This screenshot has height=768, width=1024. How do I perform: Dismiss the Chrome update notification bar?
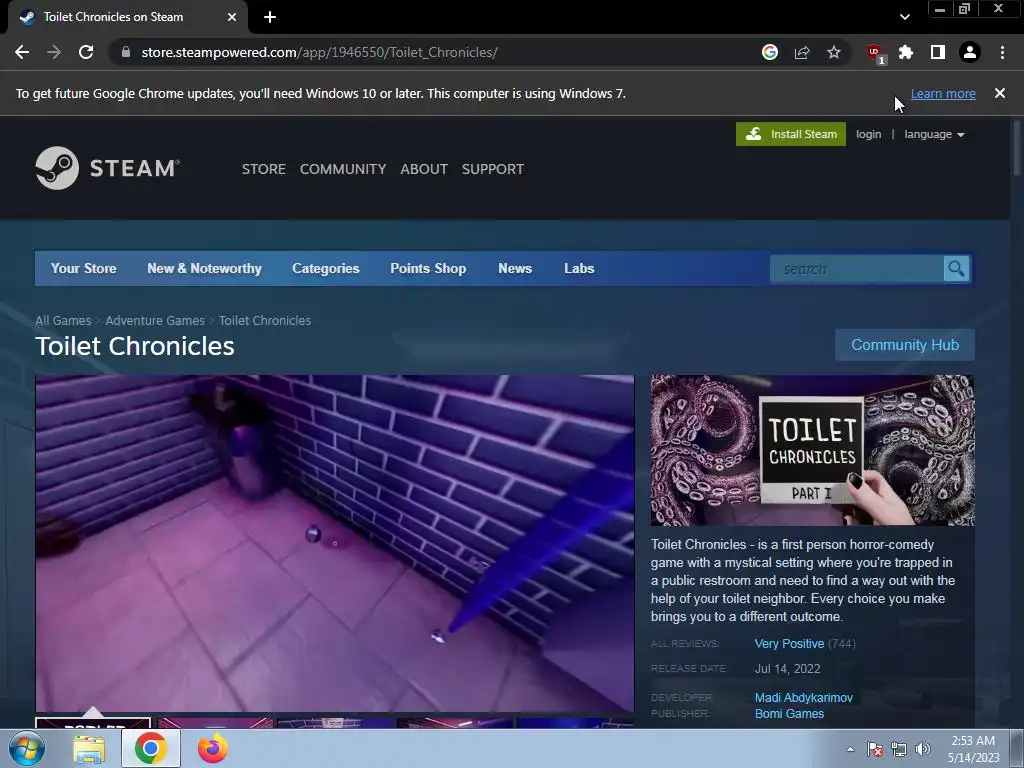pos(1000,93)
